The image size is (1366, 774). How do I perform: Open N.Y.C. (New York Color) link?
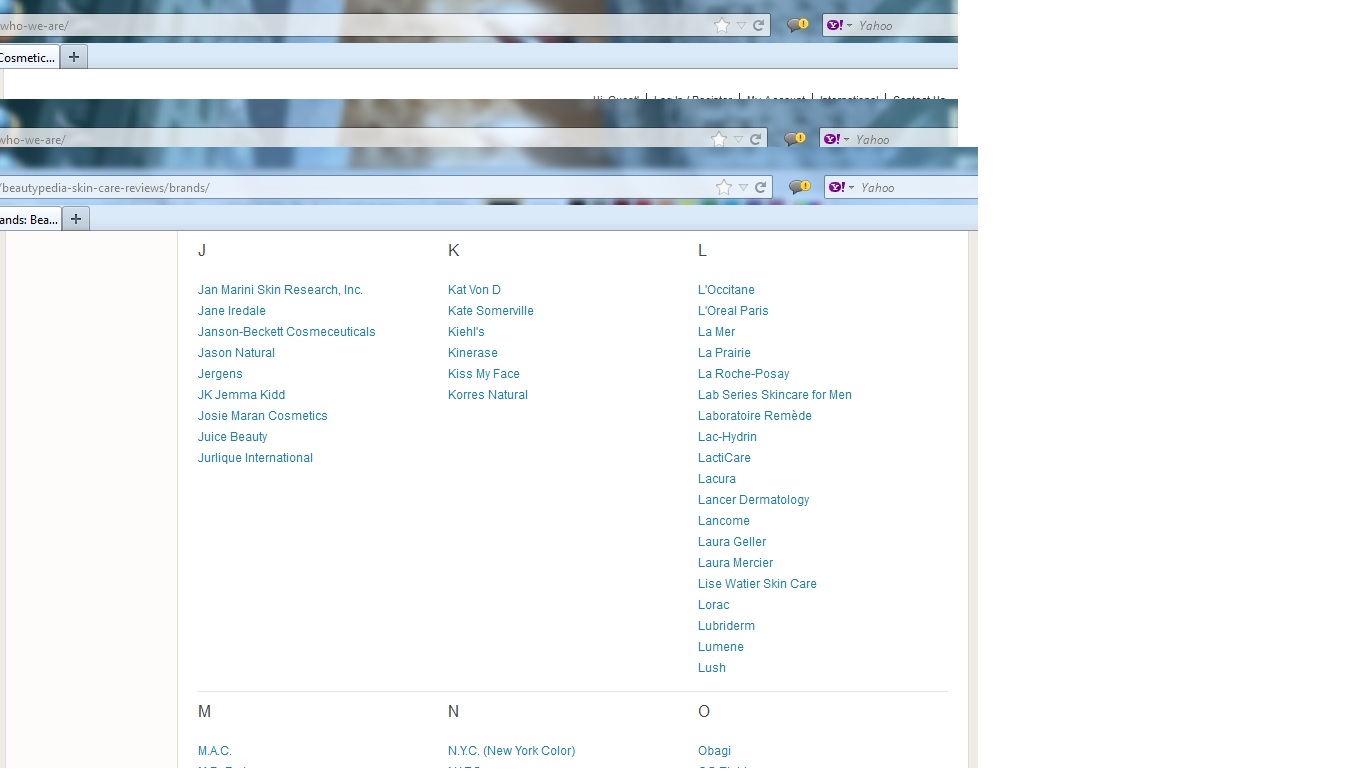tap(512, 751)
